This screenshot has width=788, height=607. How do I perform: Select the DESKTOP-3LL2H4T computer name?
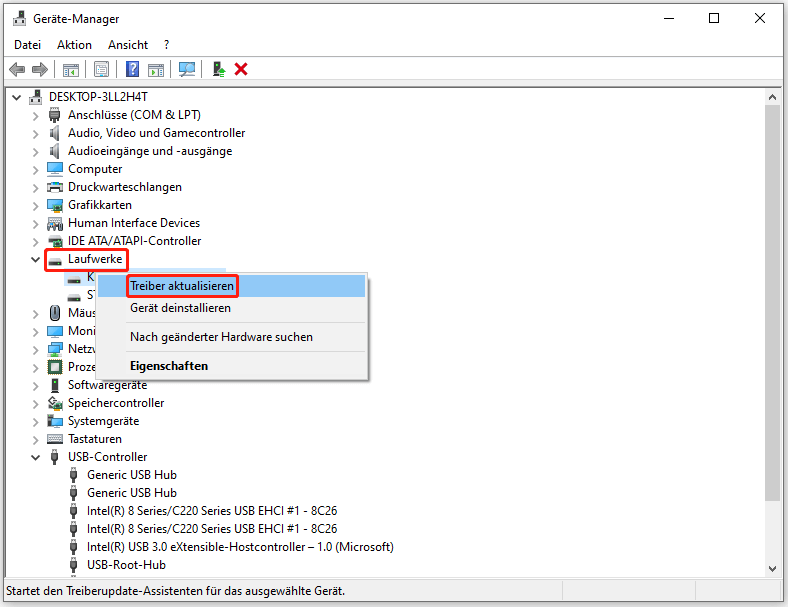pos(98,97)
